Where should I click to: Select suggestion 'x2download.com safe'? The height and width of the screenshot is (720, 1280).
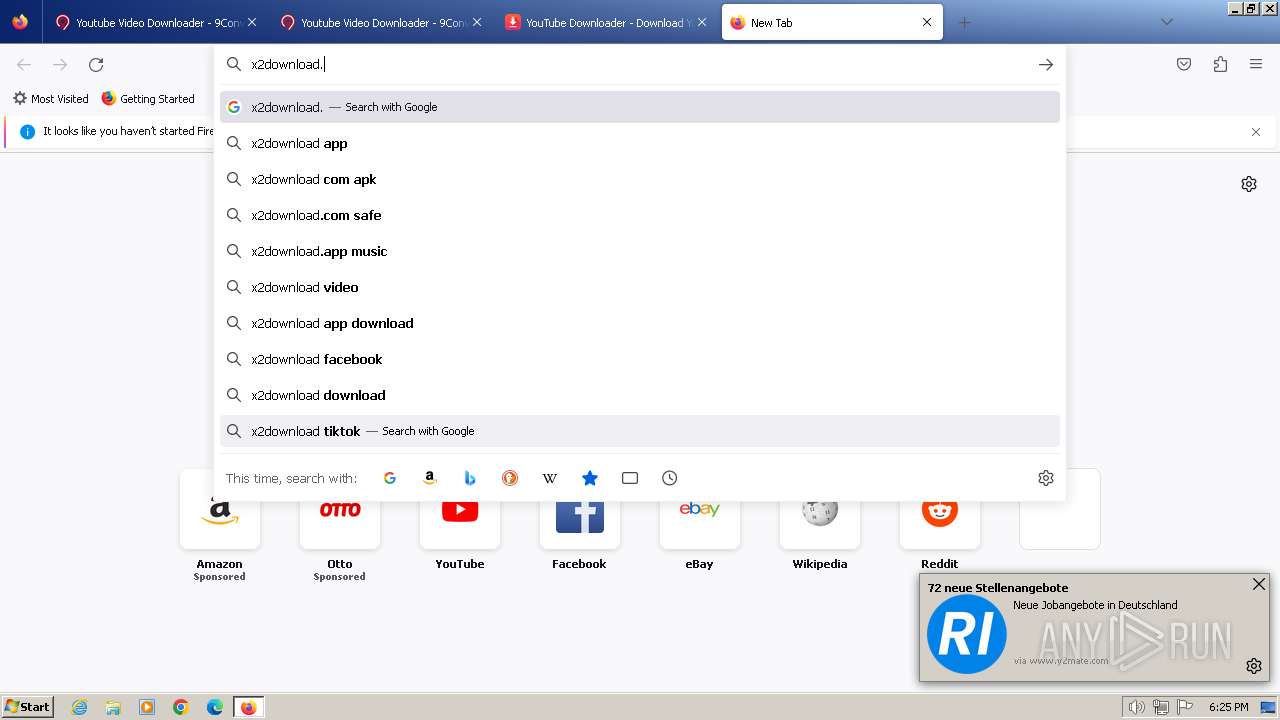click(x=640, y=215)
